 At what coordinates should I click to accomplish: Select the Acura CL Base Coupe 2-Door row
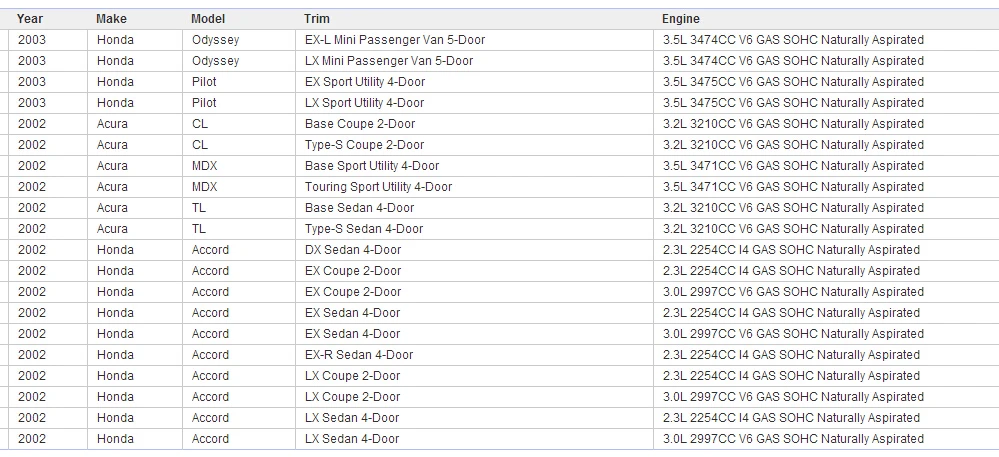tap(500, 124)
